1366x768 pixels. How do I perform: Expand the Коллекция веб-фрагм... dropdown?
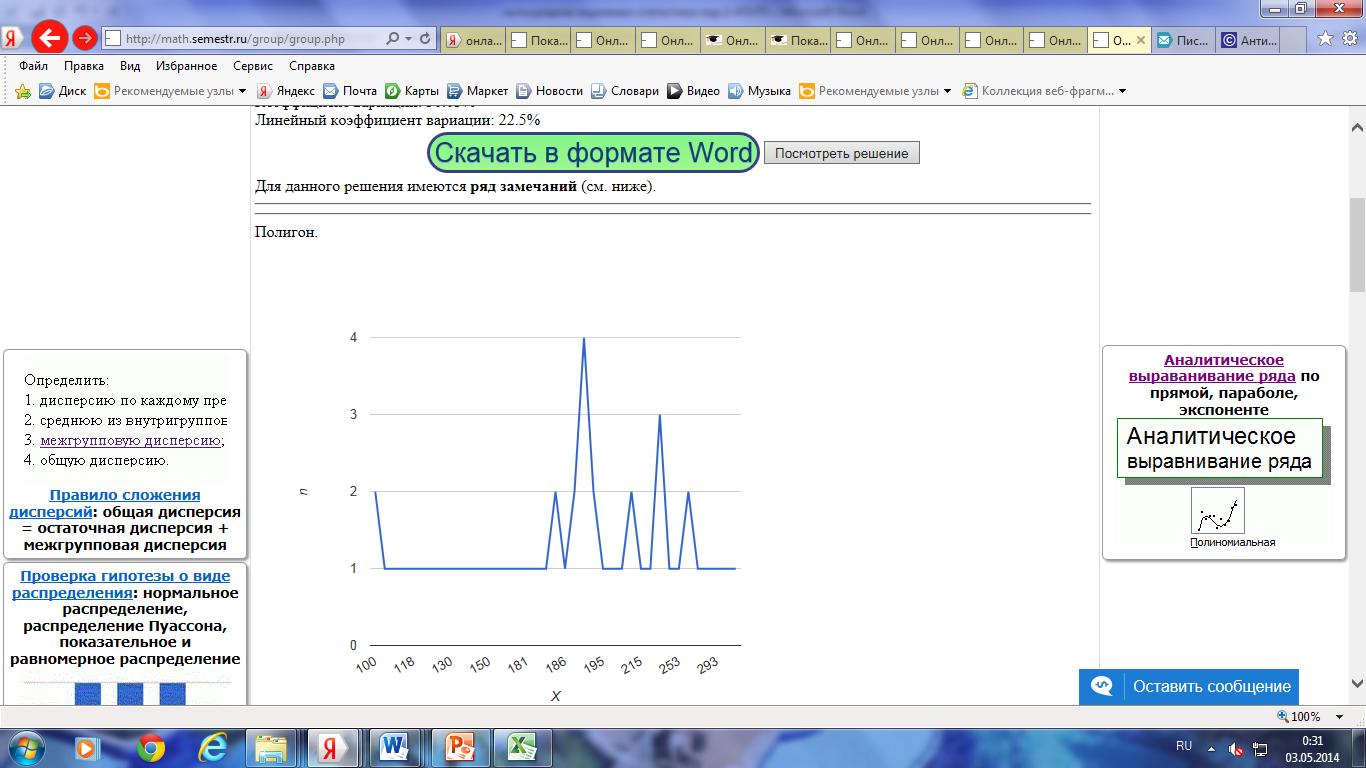click(1122, 91)
